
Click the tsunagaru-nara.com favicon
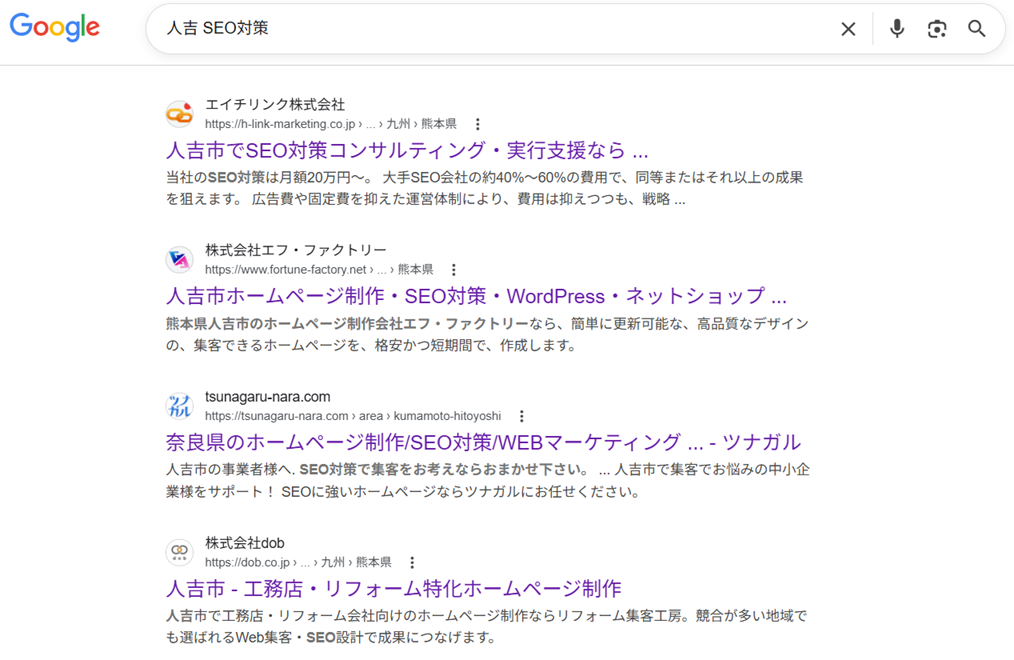pyautogui.click(x=179, y=406)
